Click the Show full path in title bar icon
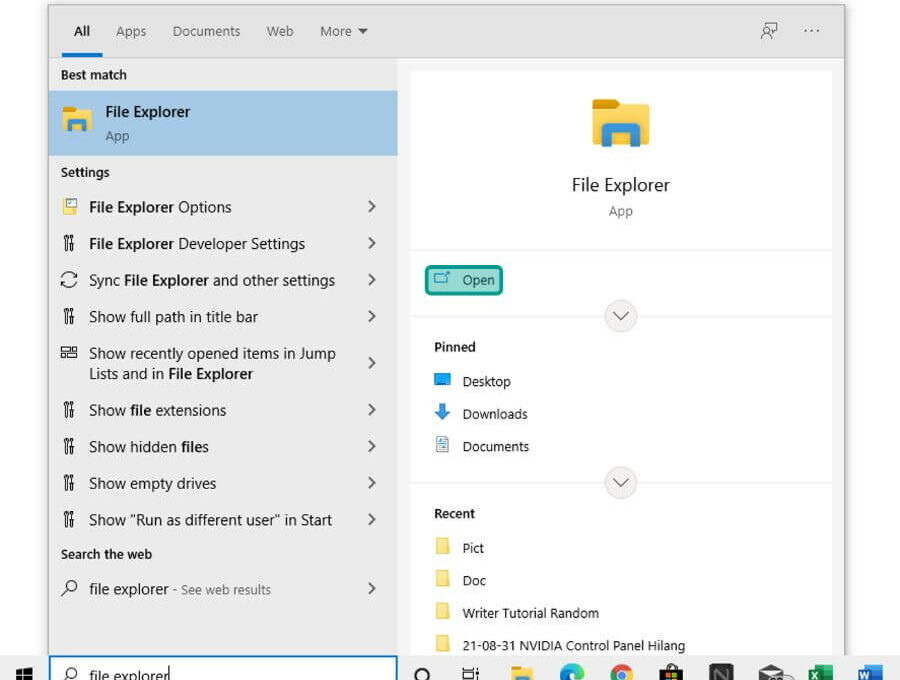900x680 pixels. coord(69,316)
